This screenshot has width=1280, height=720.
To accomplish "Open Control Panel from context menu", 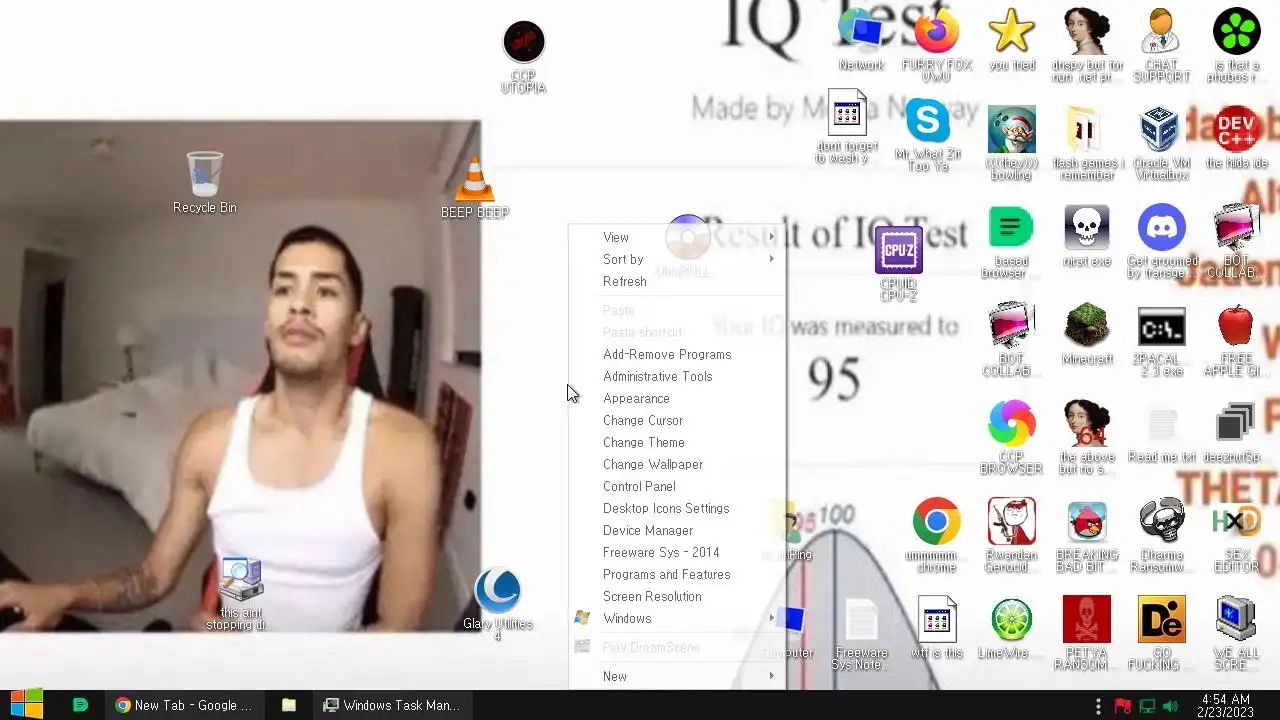I will (x=677, y=486).
